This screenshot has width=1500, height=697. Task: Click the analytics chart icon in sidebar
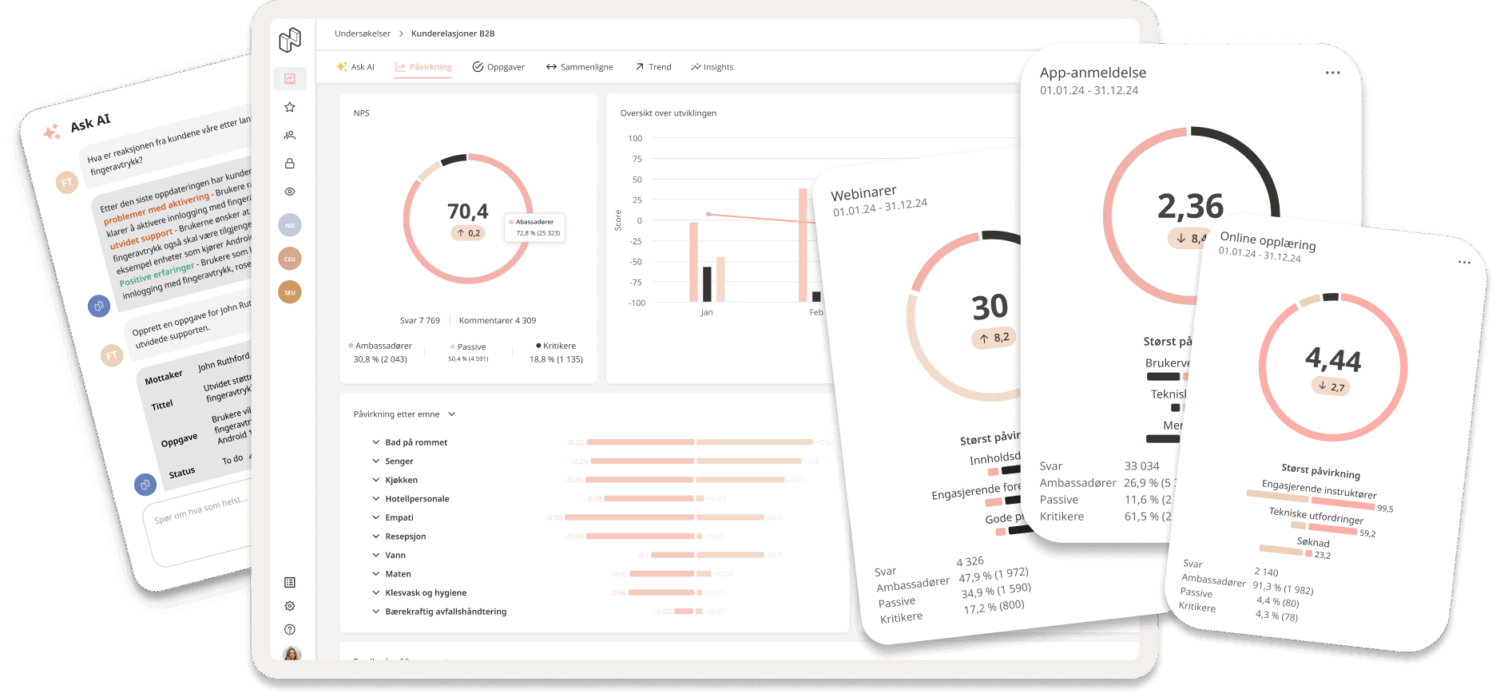(290, 78)
